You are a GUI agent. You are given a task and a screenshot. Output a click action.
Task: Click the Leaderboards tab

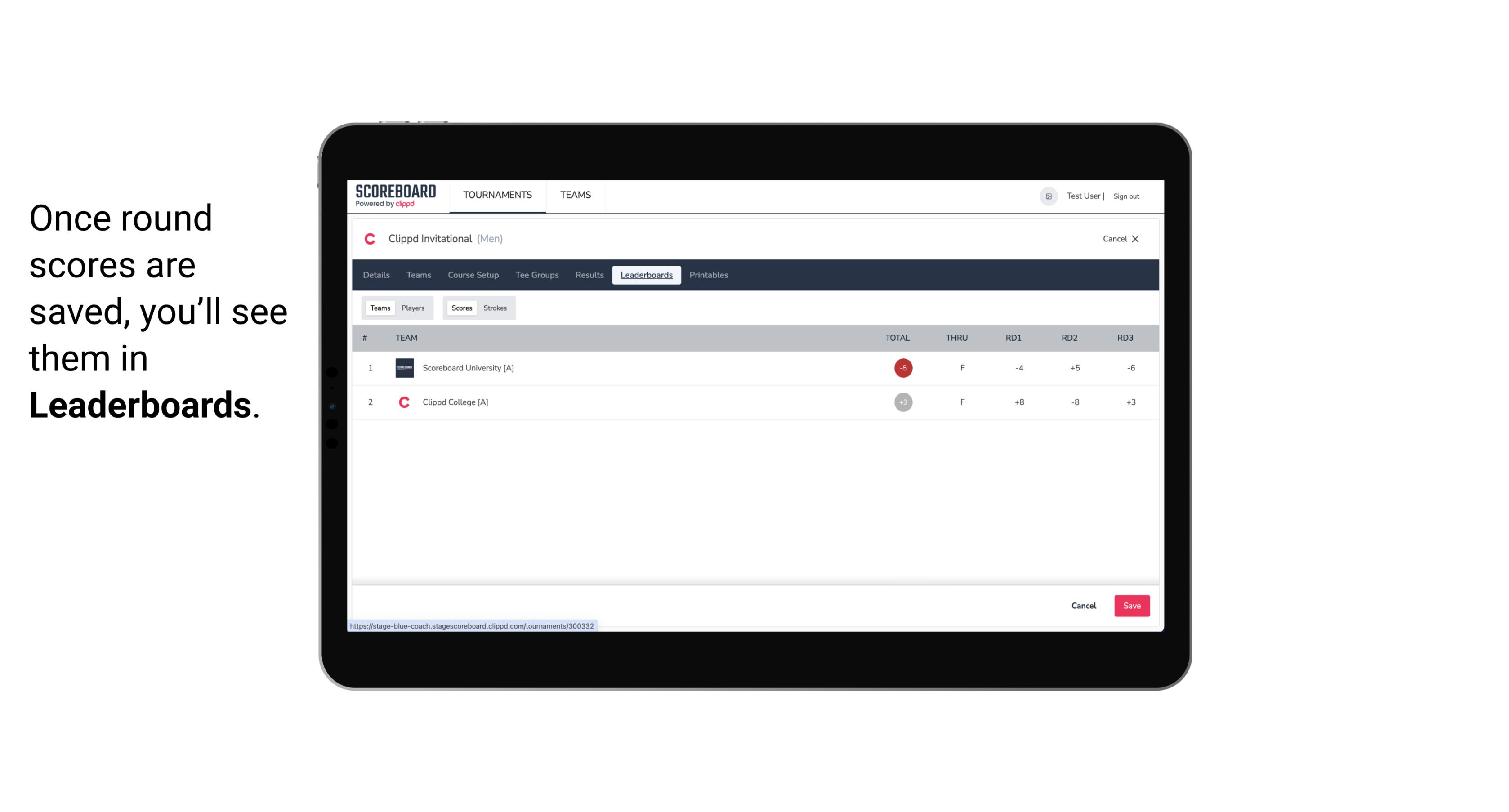tap(646, 275)
